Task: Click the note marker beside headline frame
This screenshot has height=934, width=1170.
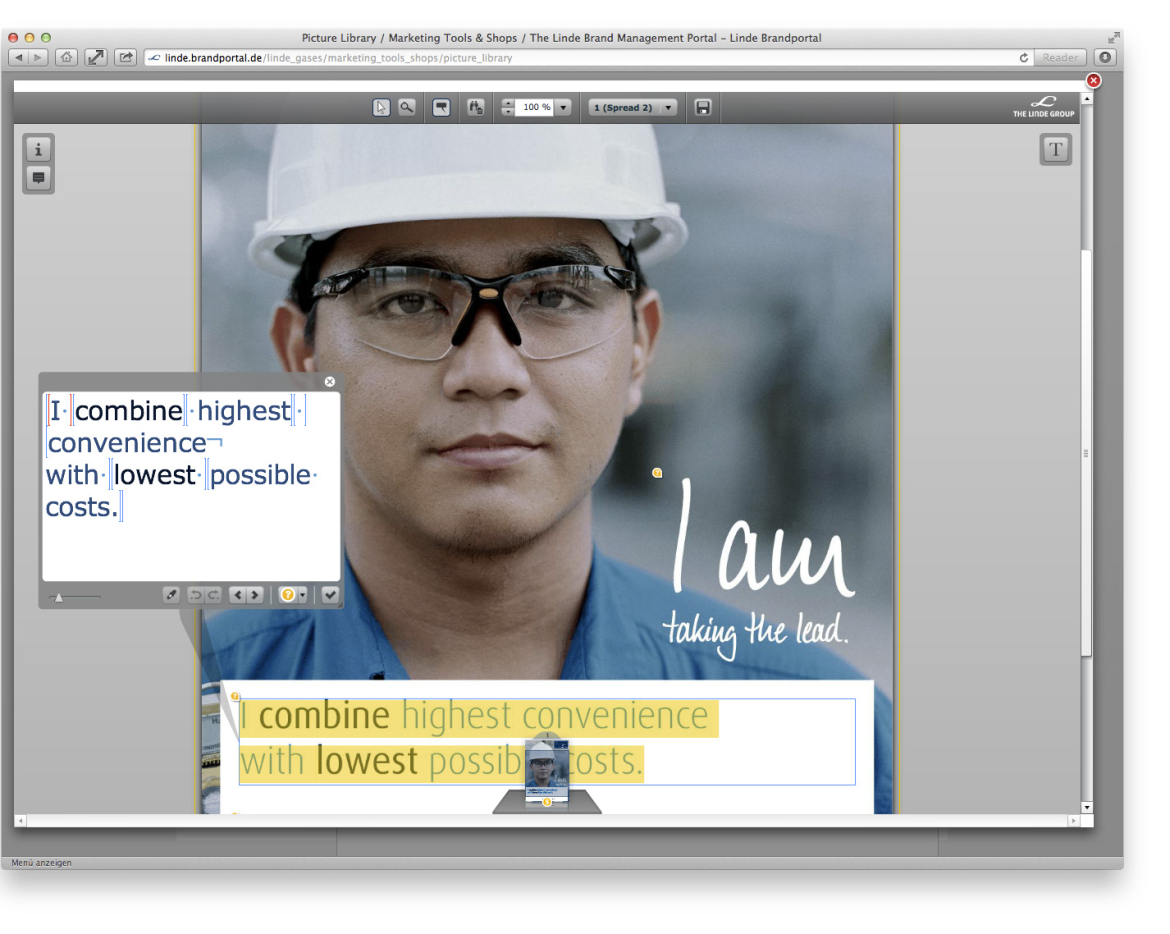Action: pos(235,697)
